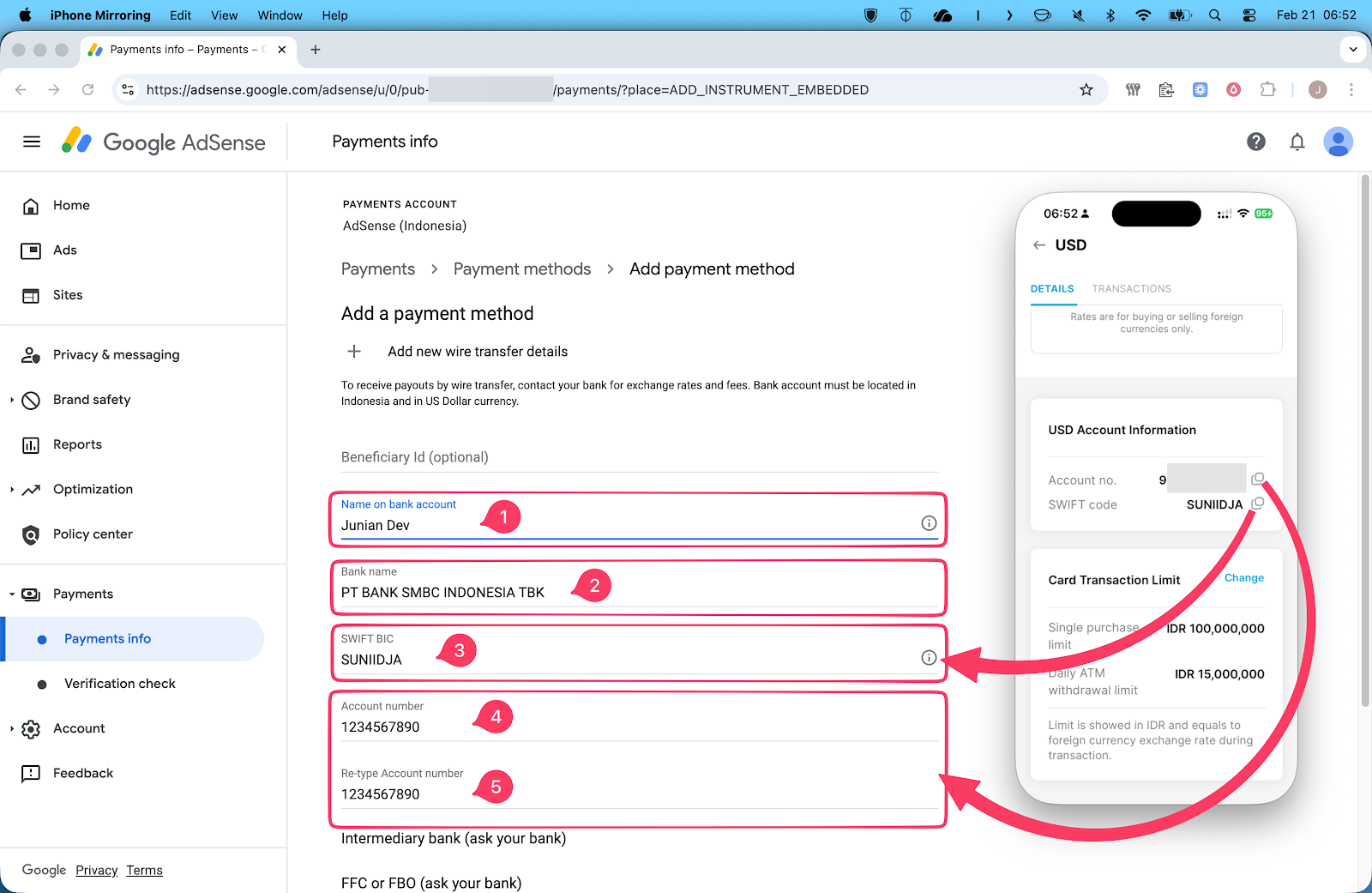1372x893 pixels.
Task: Open Account in the sidebar
Action: (79, 728)
